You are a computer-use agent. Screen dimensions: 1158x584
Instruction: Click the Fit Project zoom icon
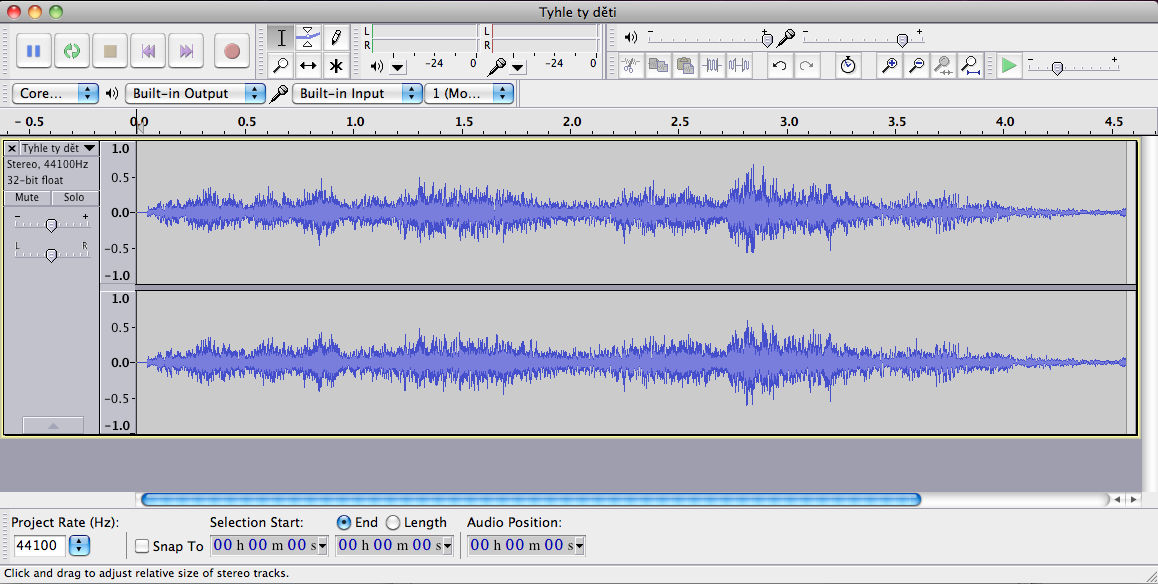[969, 66]
